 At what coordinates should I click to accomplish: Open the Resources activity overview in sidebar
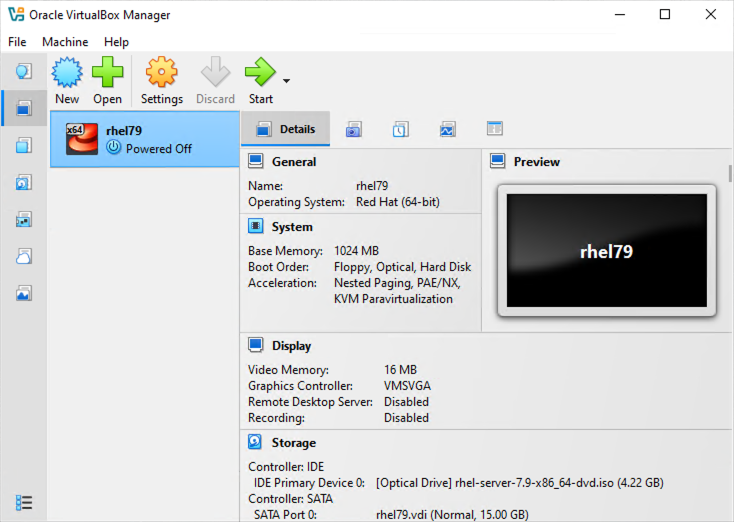[23, 294]
